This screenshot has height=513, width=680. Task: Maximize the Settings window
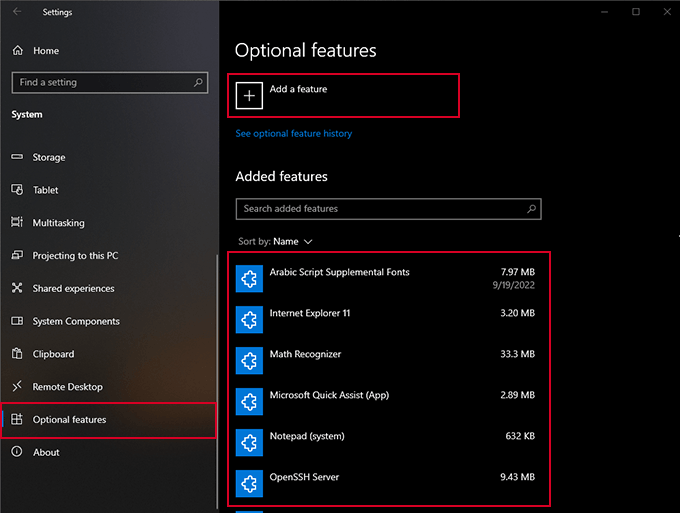[x=636, y=12]
